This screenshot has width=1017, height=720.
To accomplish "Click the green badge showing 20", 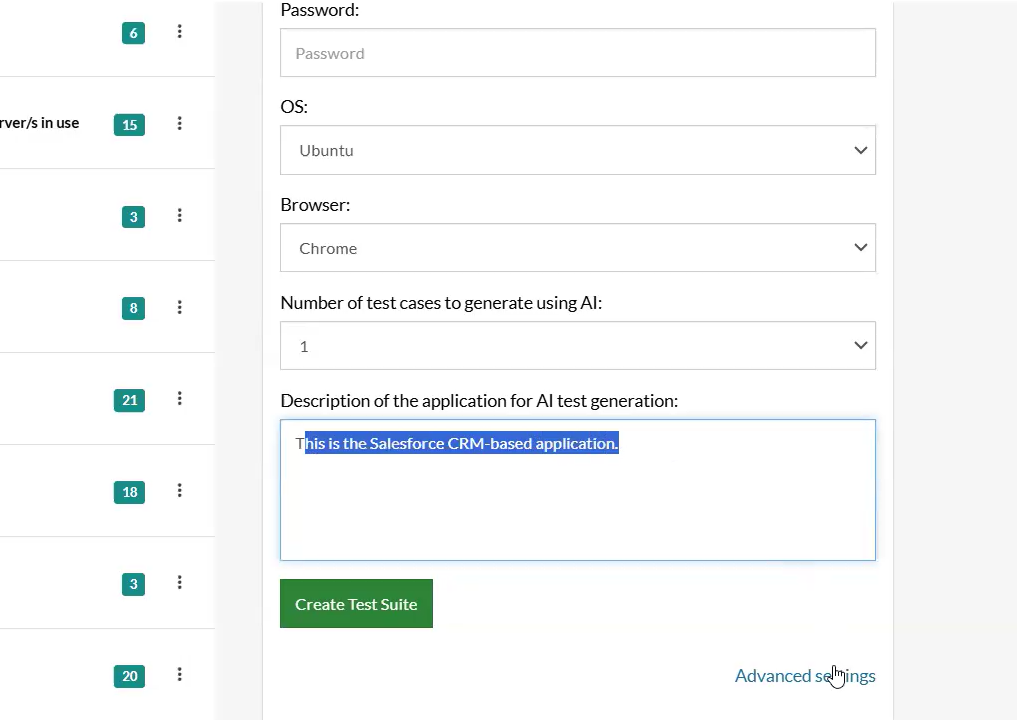I will (129, 676).
